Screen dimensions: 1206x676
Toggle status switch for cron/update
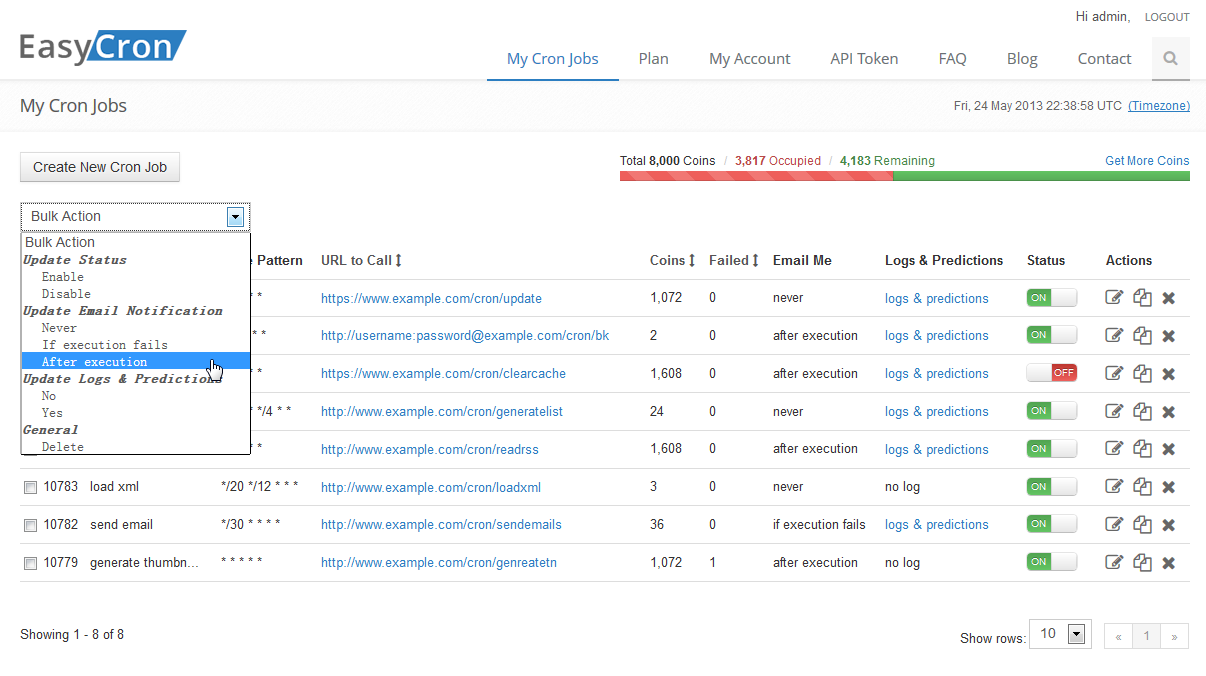tap(1052, 298)
